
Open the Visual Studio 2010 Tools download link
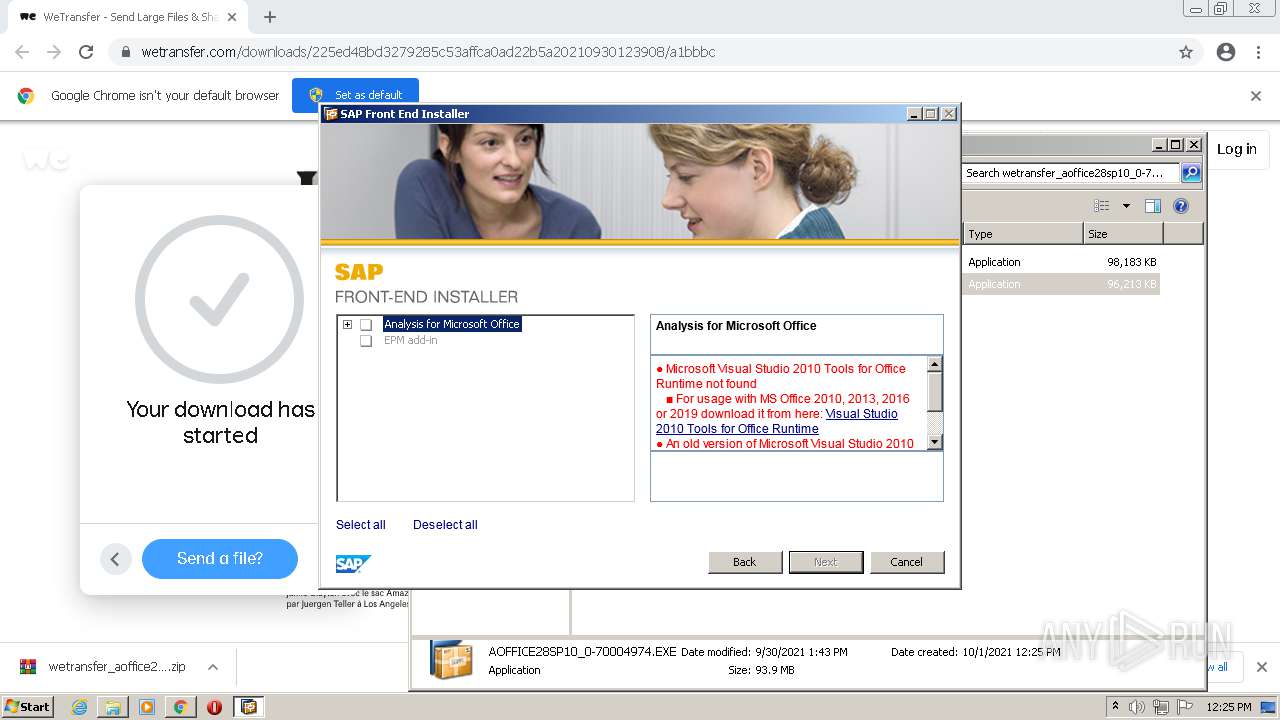coord(777,421)
